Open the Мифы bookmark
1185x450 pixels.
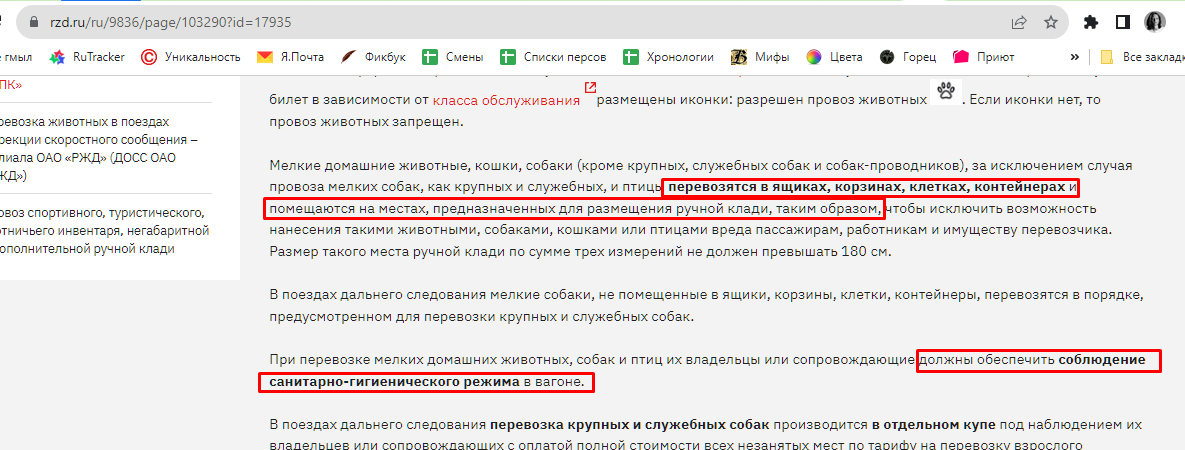(760, 57)
